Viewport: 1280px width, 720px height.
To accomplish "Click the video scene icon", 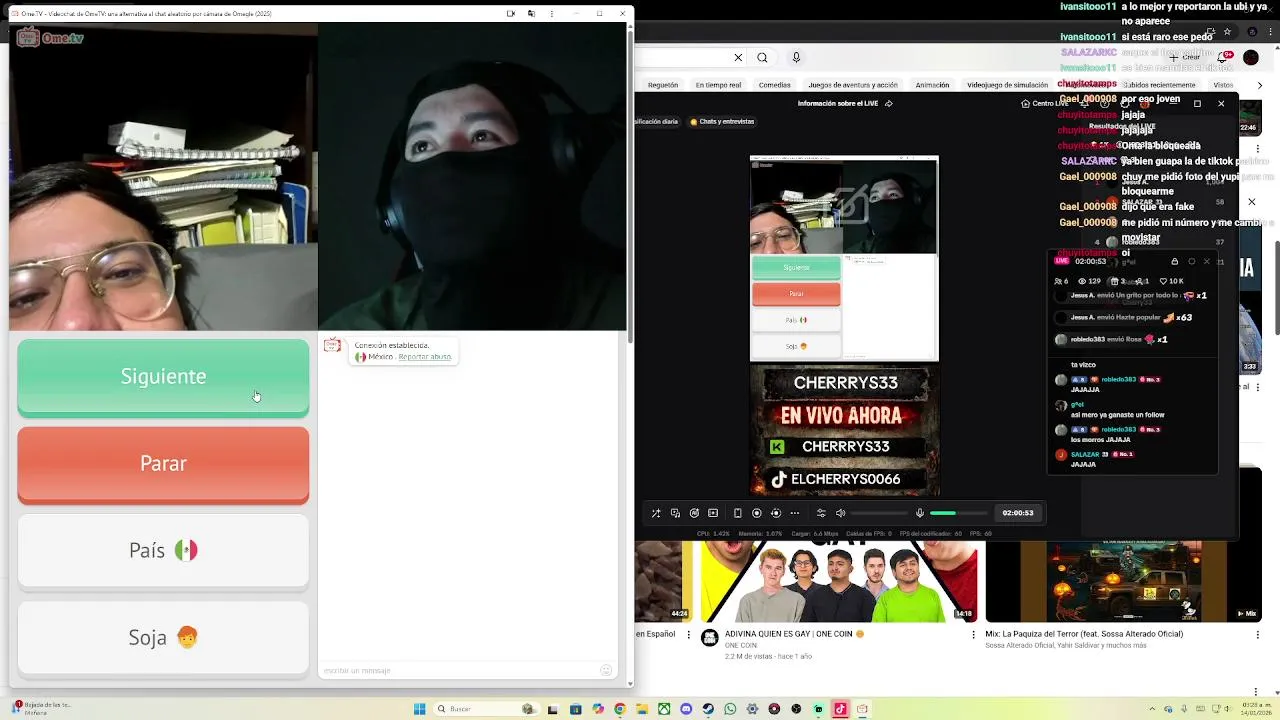I will click(x=713, y=513).
